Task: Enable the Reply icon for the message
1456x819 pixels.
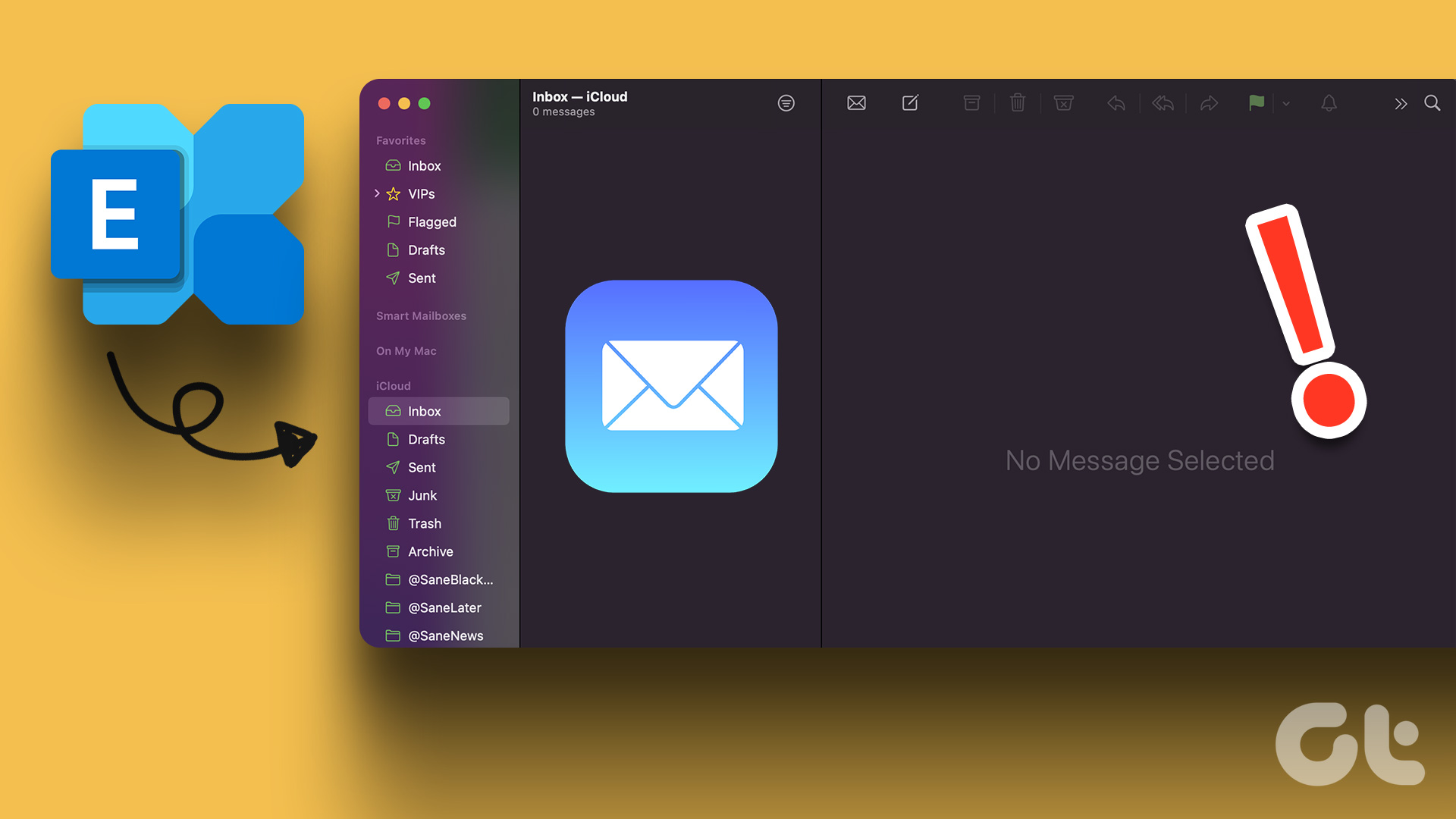Action: point(1116,103)
